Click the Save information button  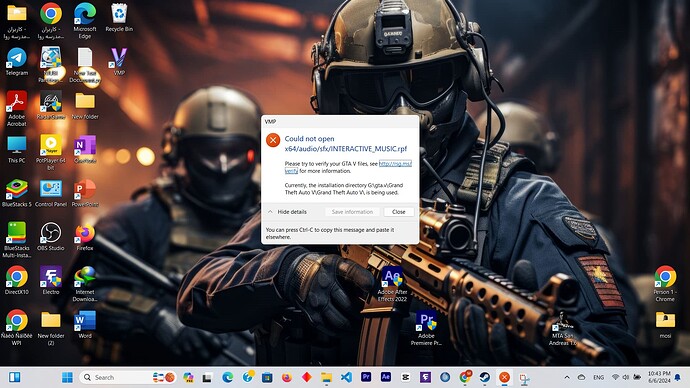pos(352,212)
